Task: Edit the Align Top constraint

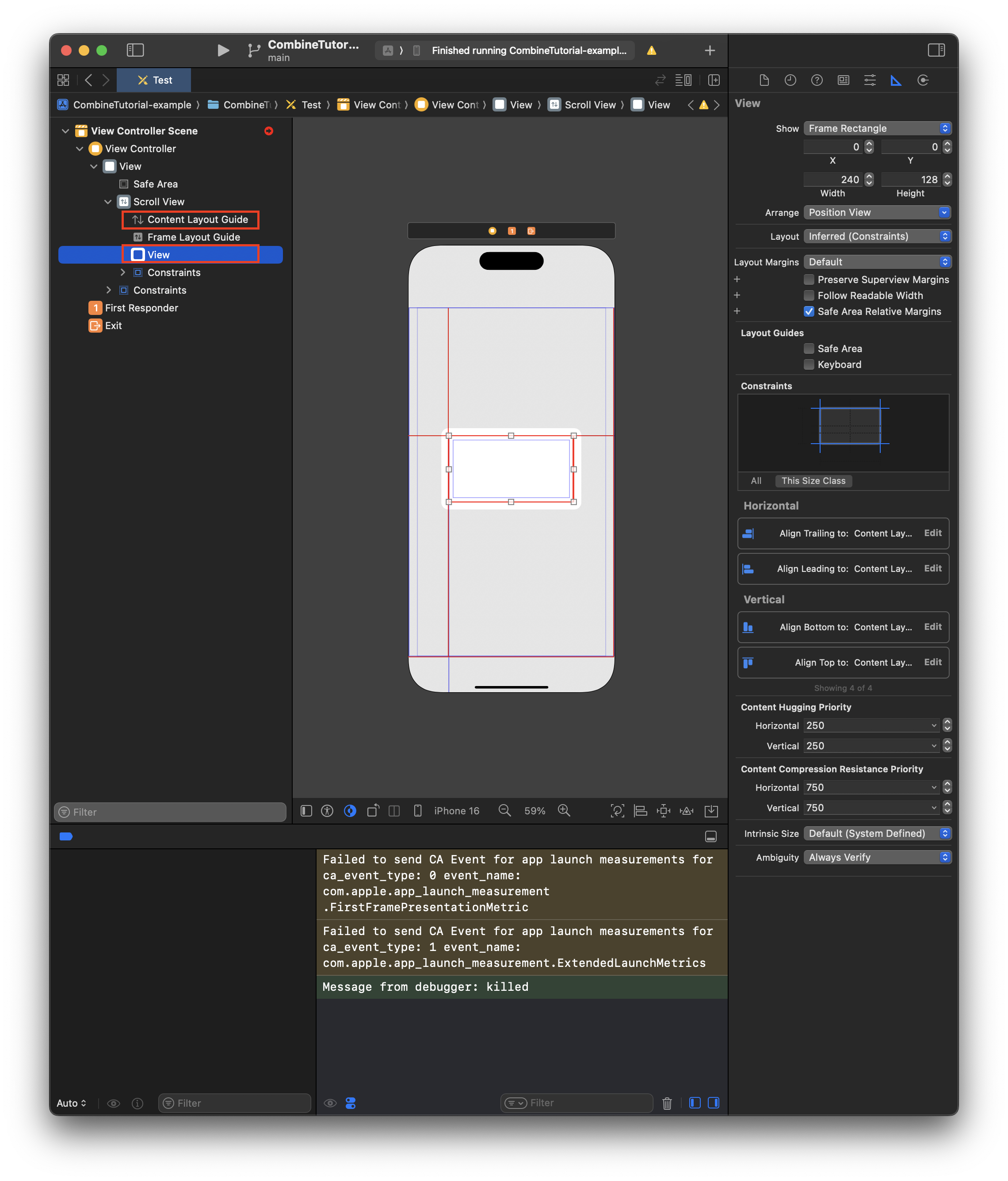Action: pos(932,662)
